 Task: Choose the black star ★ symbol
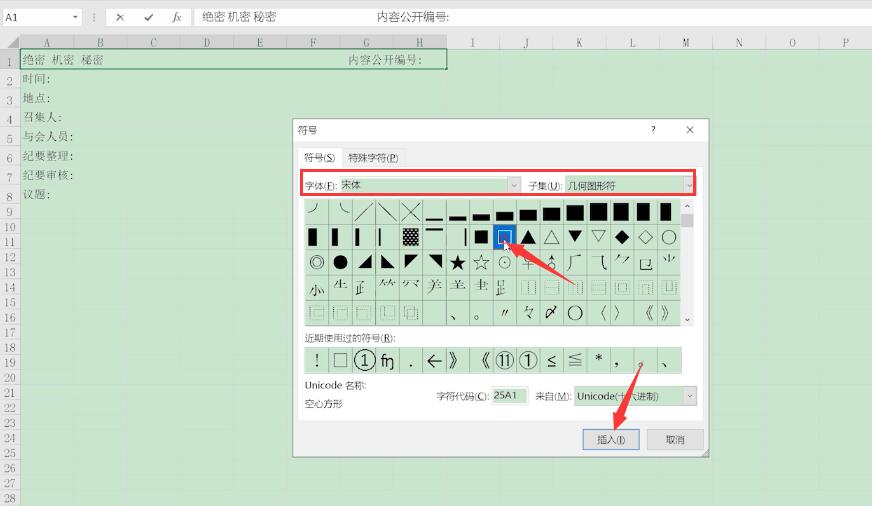[458, 262]
